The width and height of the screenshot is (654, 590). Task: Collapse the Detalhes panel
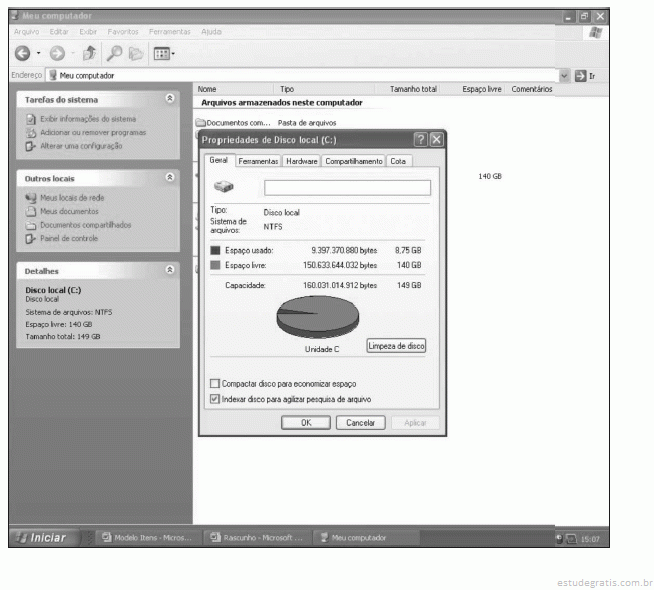point(170,270)
